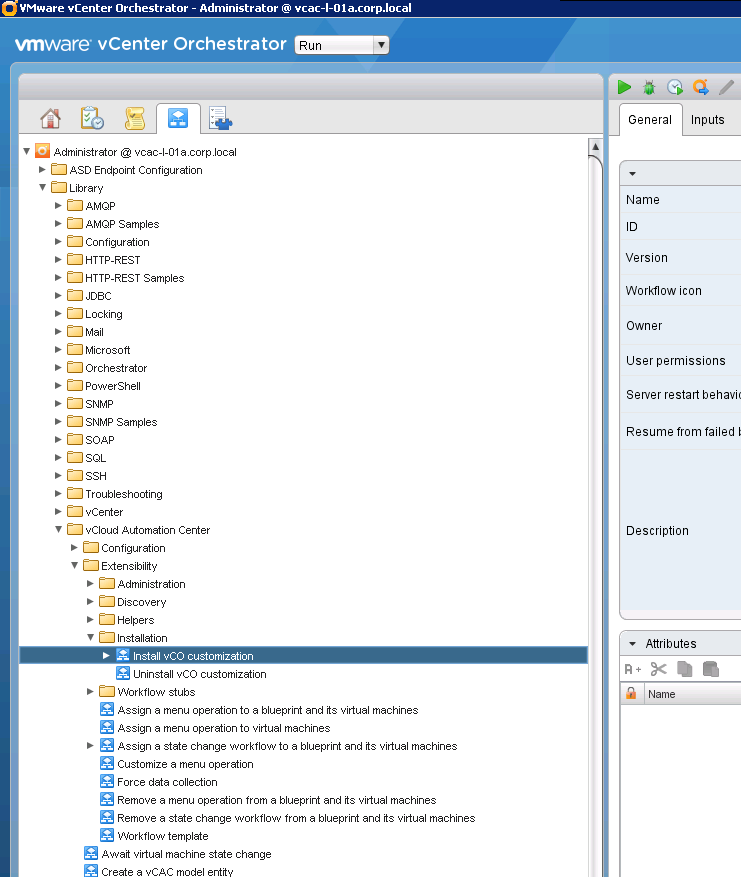
Task: Click the Customize a menu operation icon
Action: [x=107, y=763]
